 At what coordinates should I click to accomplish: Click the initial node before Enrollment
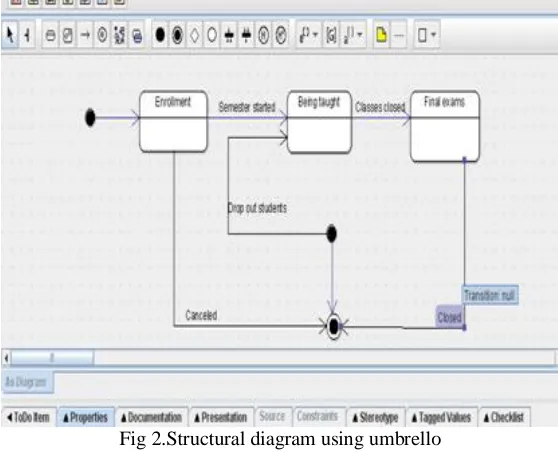point(90,117)
